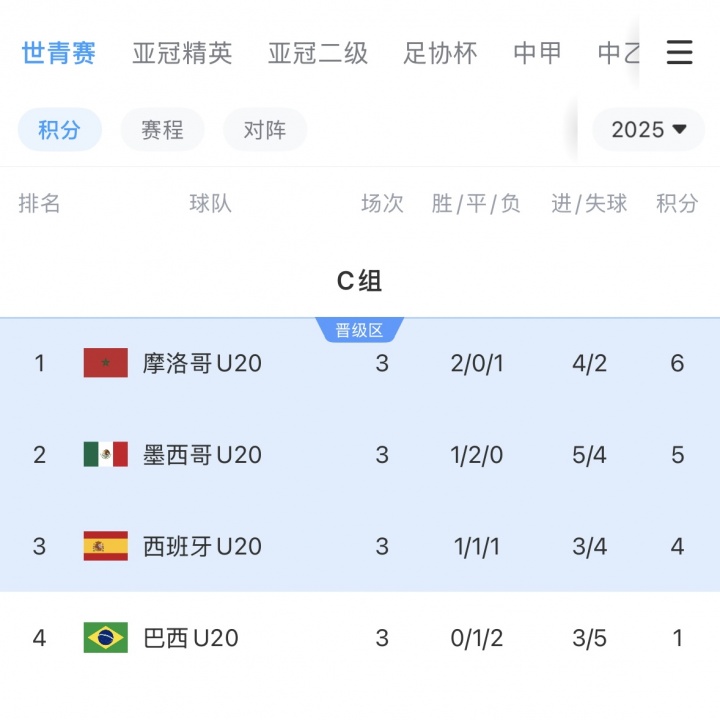Open 墨西哥U20 team page
Viewport: 720px width, 720px height.
202,455
